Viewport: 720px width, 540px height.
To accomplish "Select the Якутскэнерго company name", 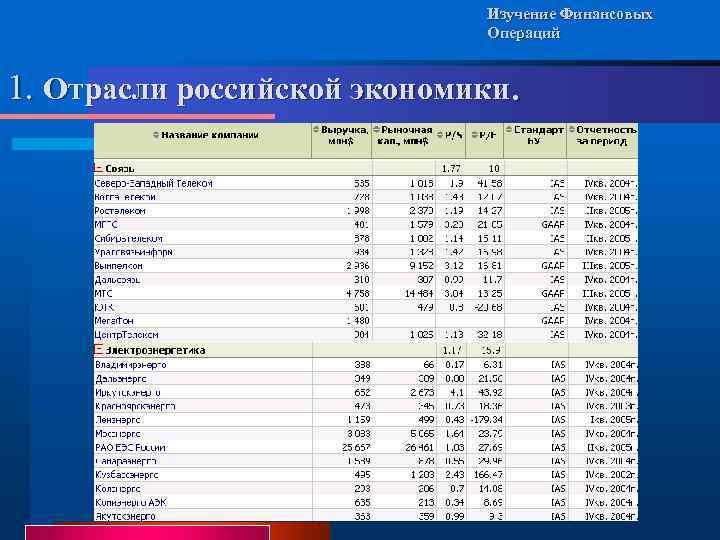I will tap(125, 517).
